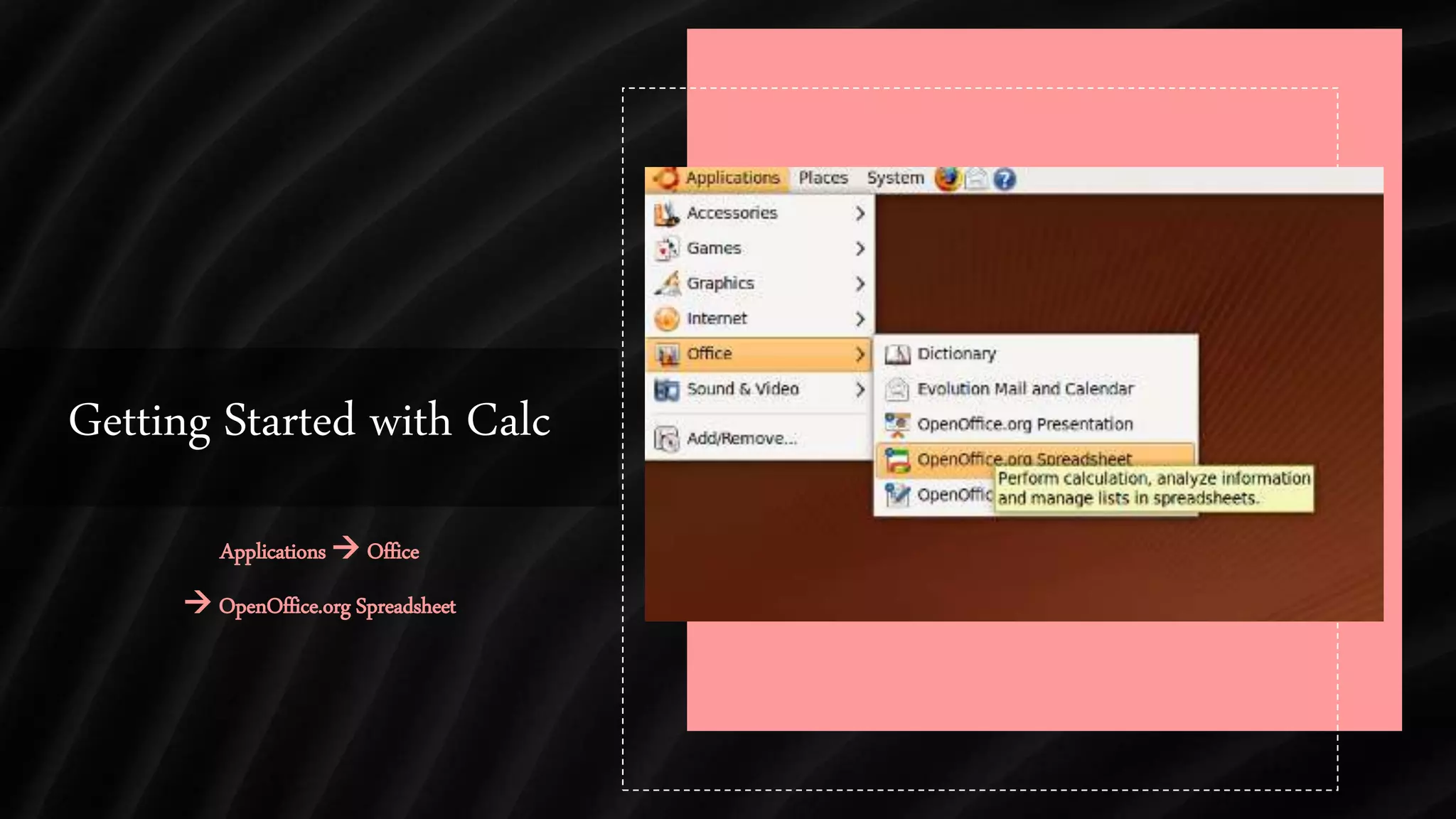Click the Office menu category

(709, 354)
